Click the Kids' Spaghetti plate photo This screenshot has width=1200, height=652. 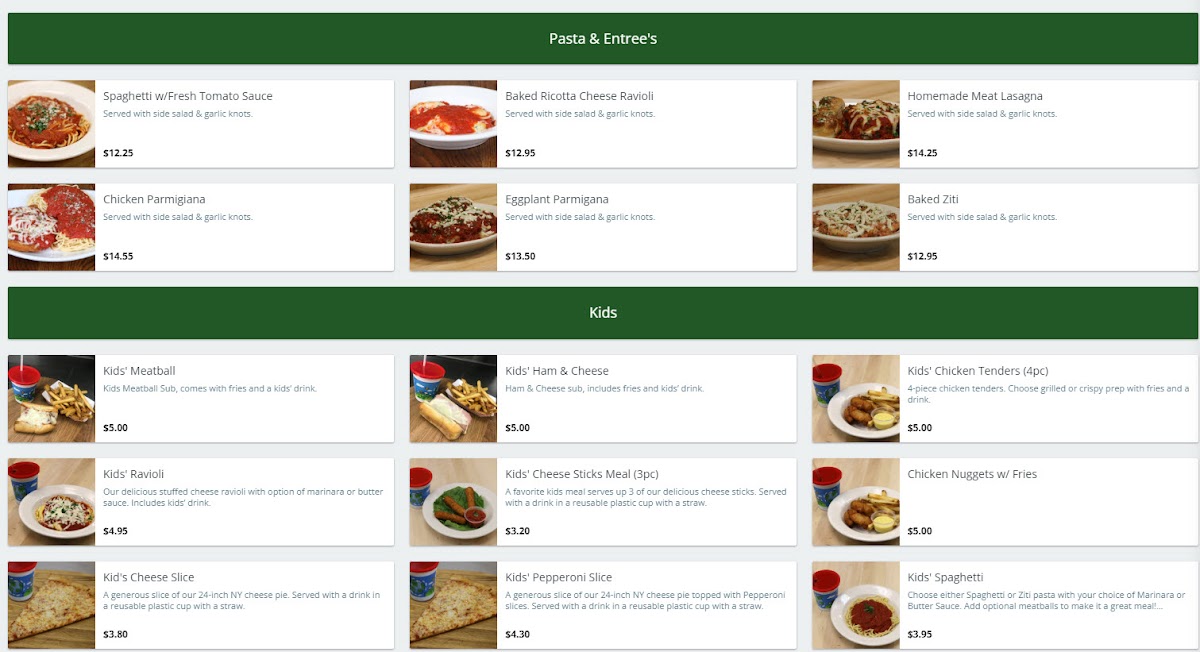(x=855, y=605)
